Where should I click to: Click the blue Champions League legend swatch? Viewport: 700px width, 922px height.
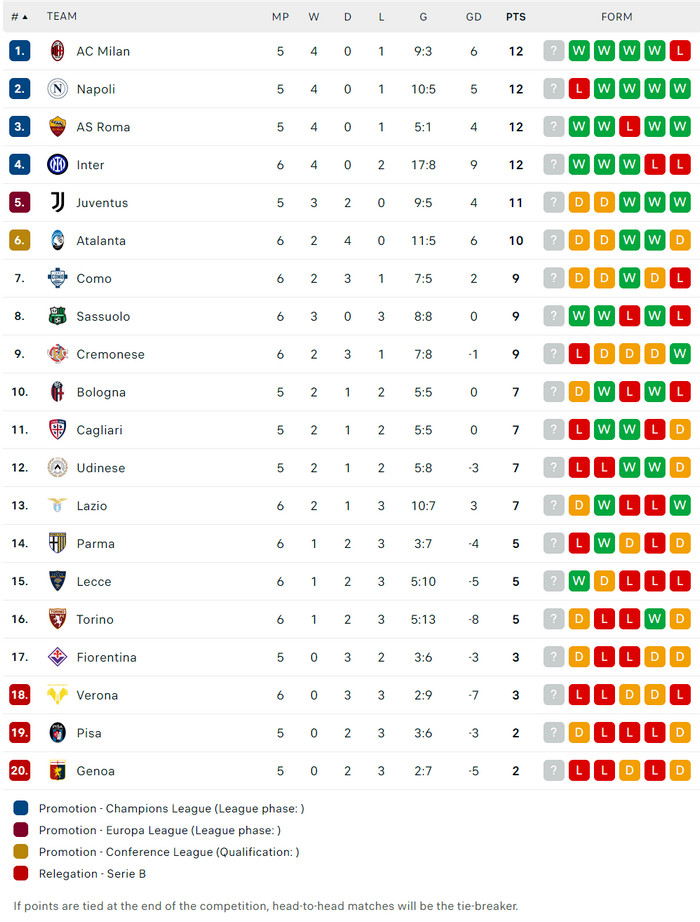pos(22,808)
